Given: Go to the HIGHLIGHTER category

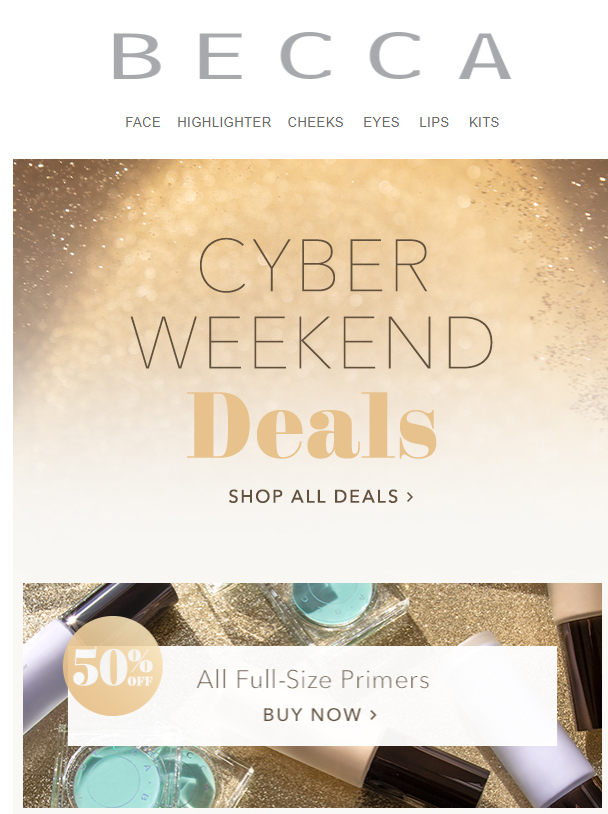Looking at the screenshot, I should (x=224, y=122).
